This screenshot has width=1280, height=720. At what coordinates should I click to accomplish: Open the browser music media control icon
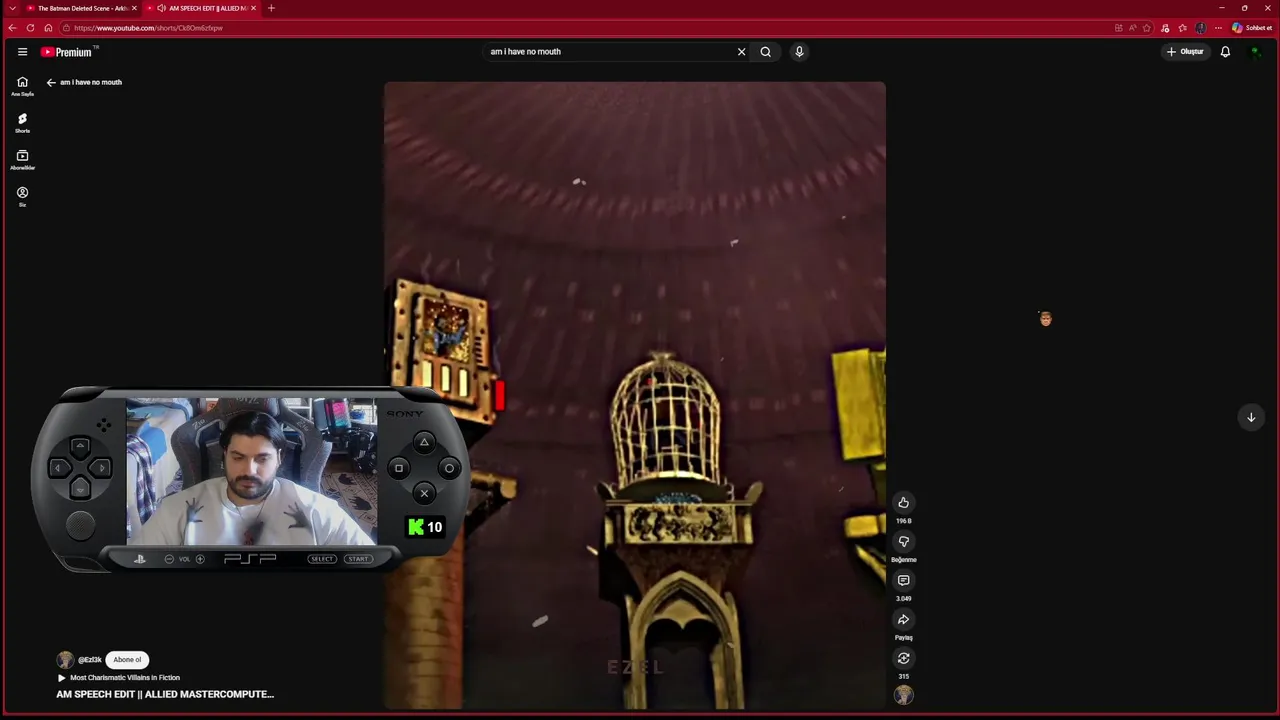coord(1165,28)
